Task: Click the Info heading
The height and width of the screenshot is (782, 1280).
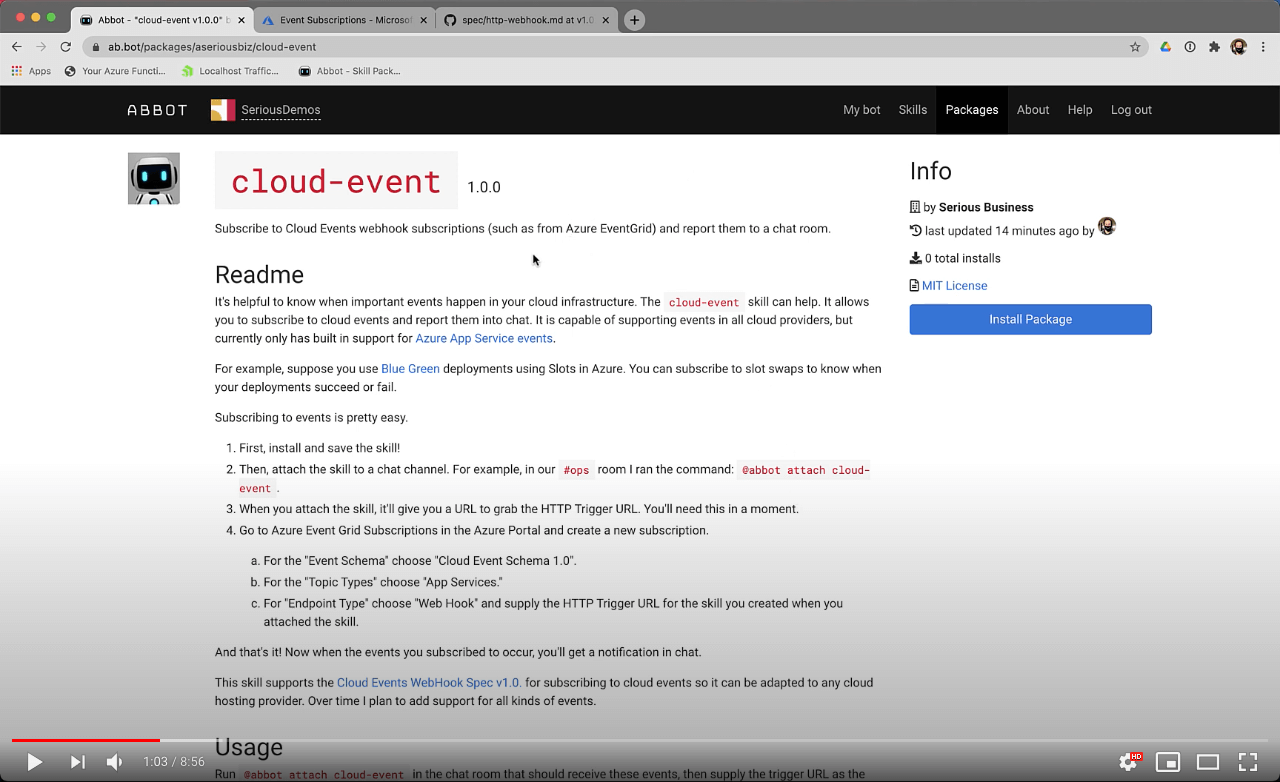Action: 931,171
